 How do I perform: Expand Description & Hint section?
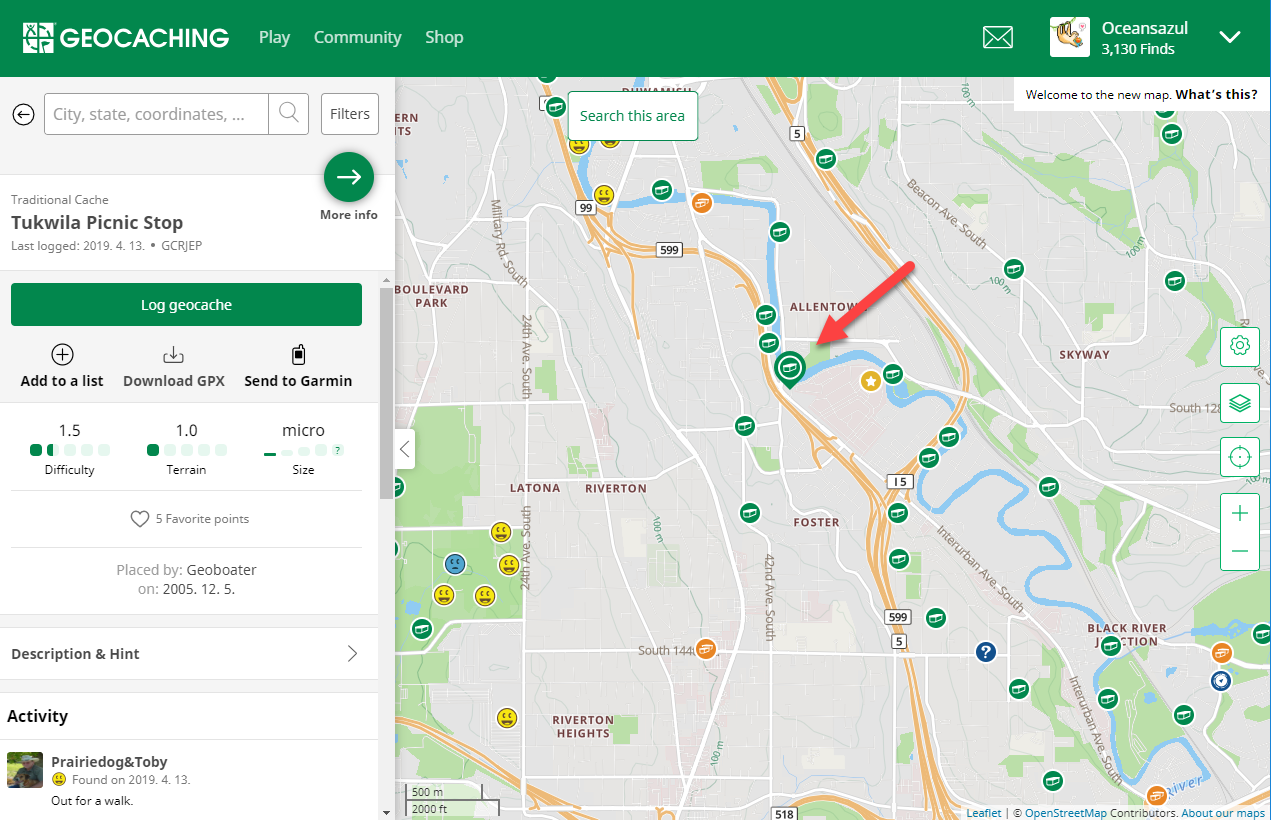189,654
